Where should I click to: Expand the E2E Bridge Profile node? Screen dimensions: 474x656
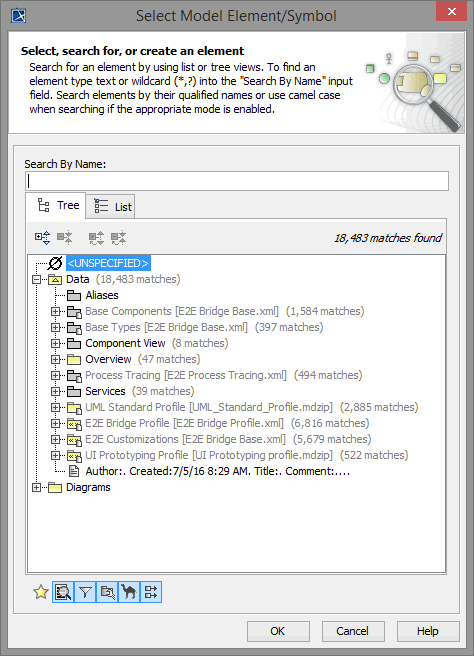click(55, 423)
